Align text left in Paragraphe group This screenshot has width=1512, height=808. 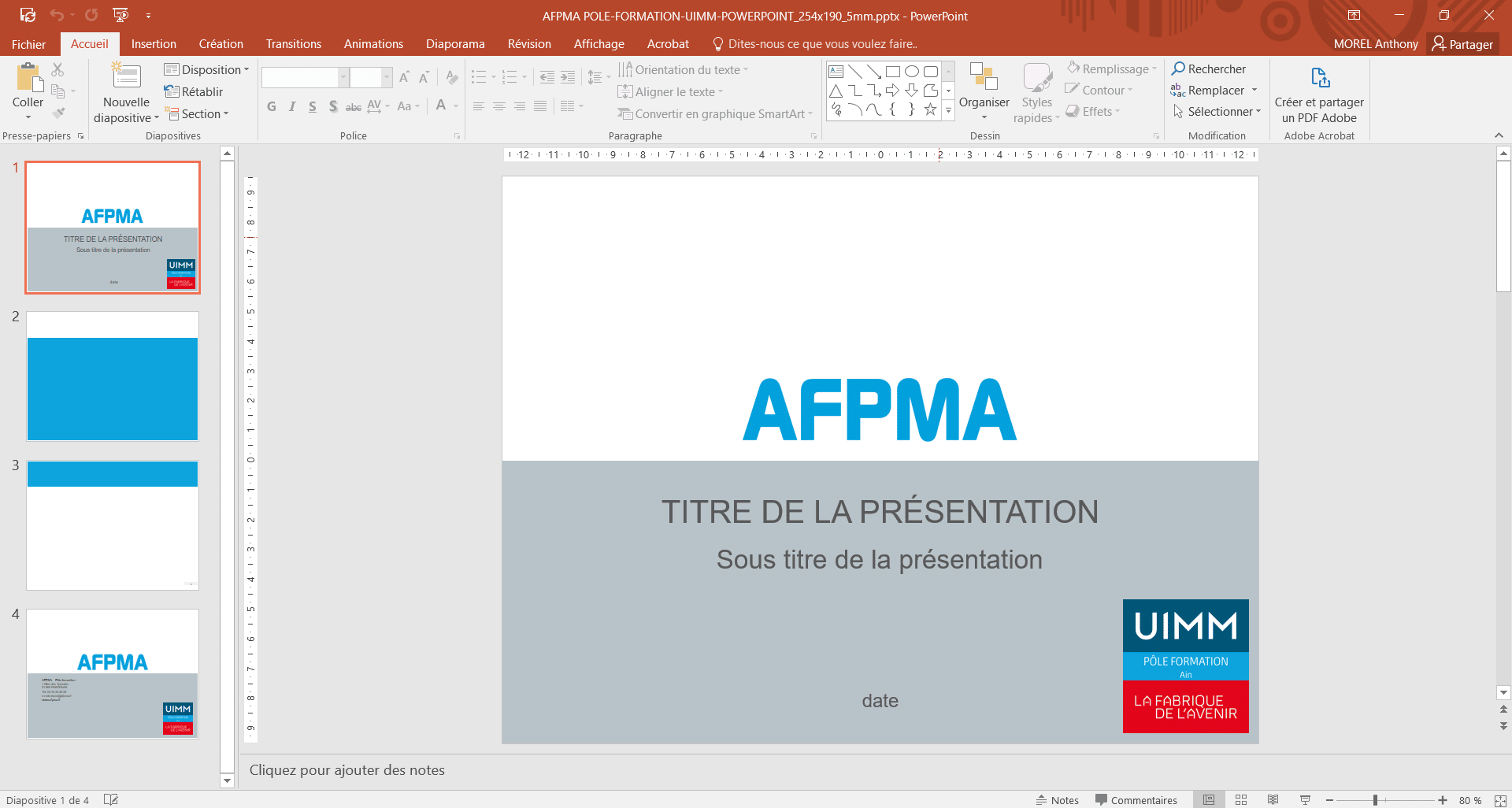[479, 106]
